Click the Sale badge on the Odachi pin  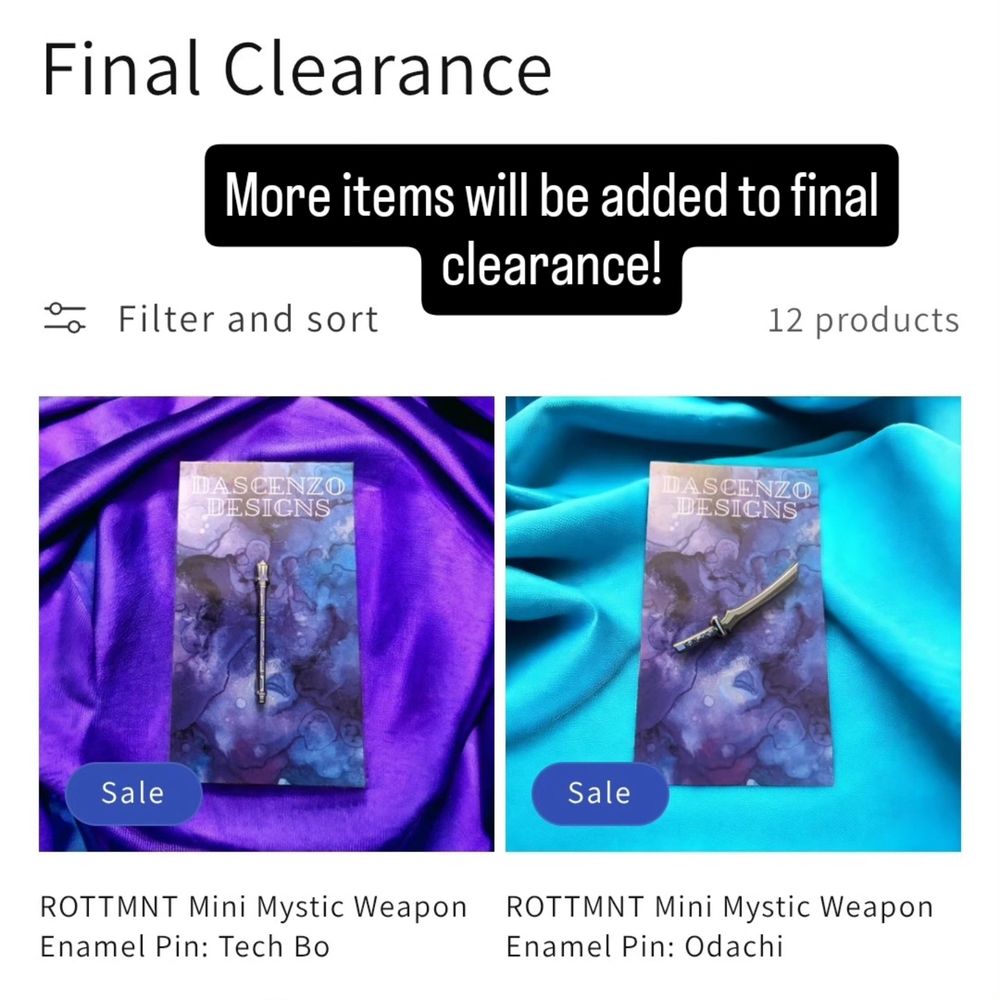pos(600,793)
